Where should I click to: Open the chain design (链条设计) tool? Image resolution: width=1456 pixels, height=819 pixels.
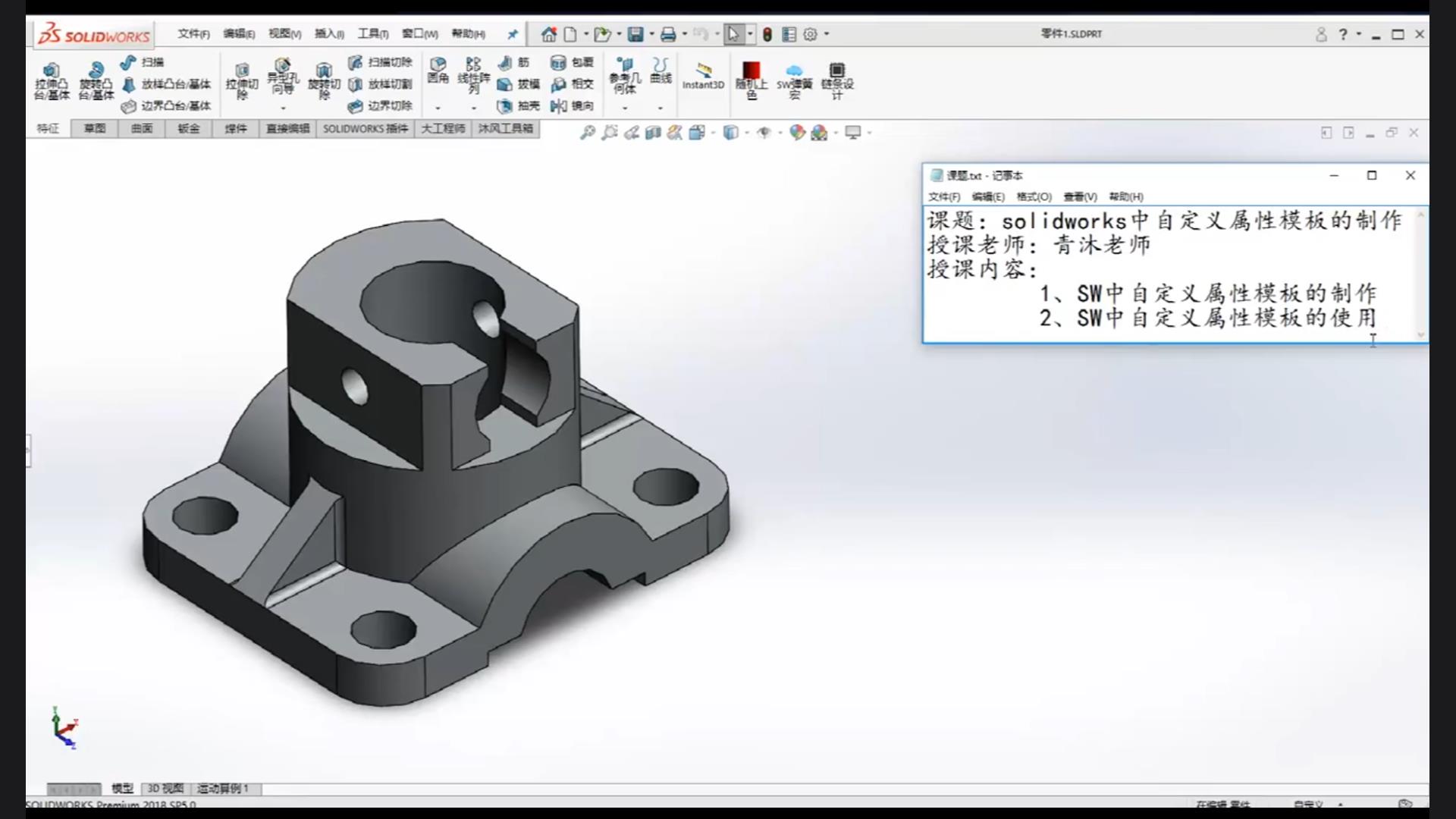pos(837,80)
